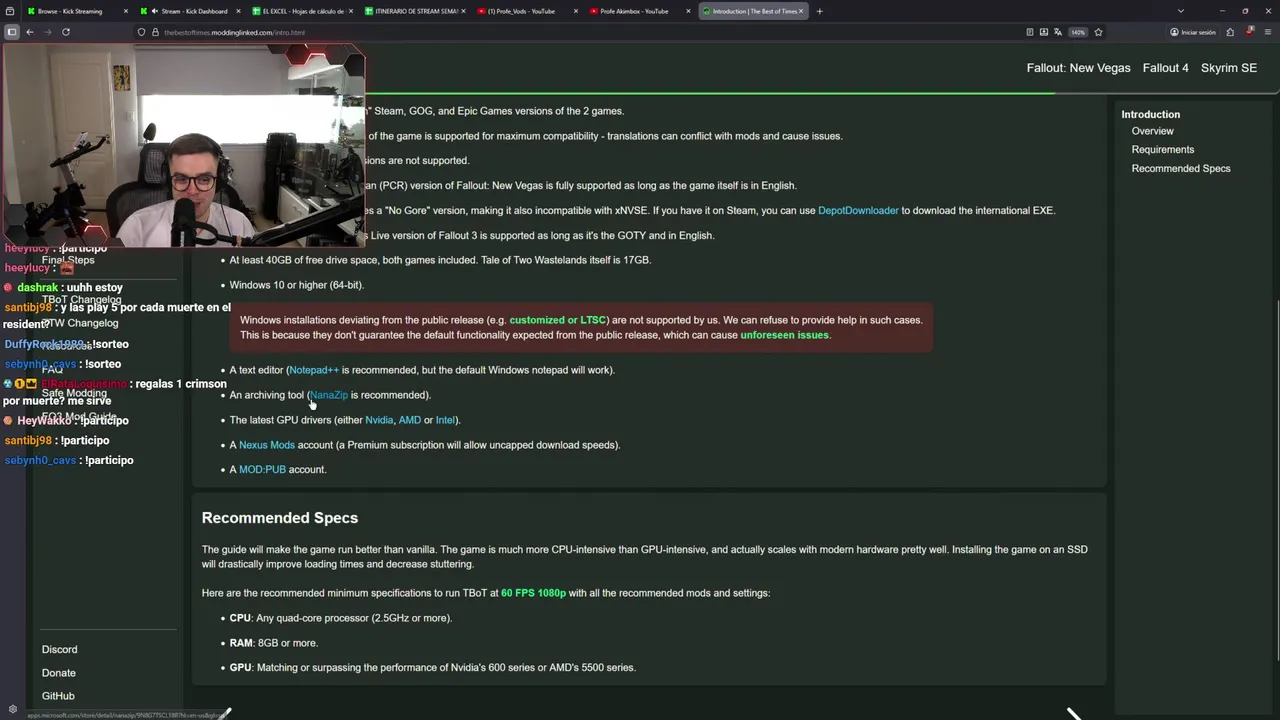
Task: Open the Intel drivers link
Action: tap(445, 420)
